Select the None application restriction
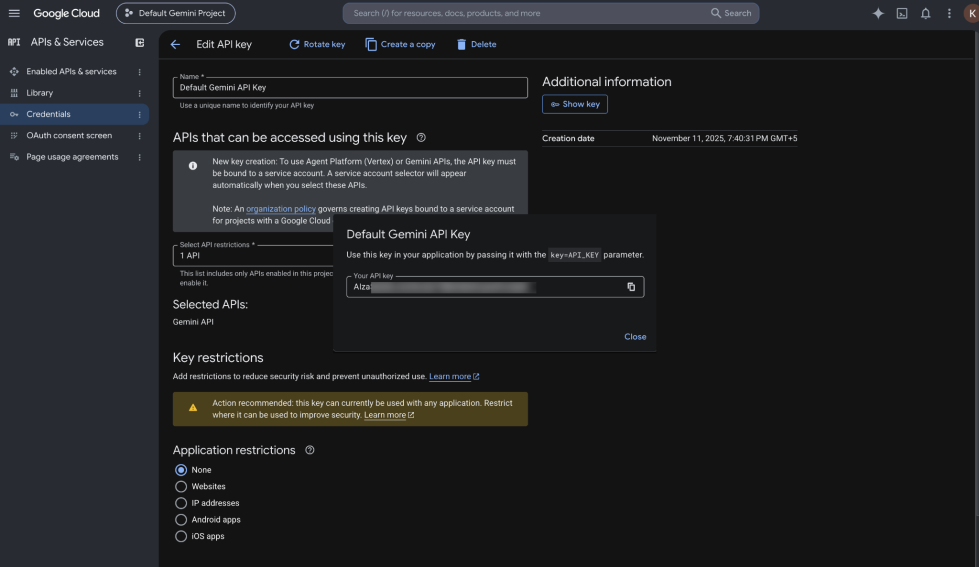The image size is (979, 567). click(x=181, y=470)
